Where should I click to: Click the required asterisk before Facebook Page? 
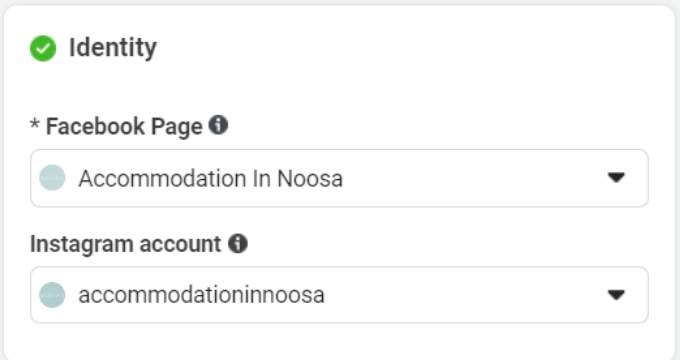pos(35,124)
